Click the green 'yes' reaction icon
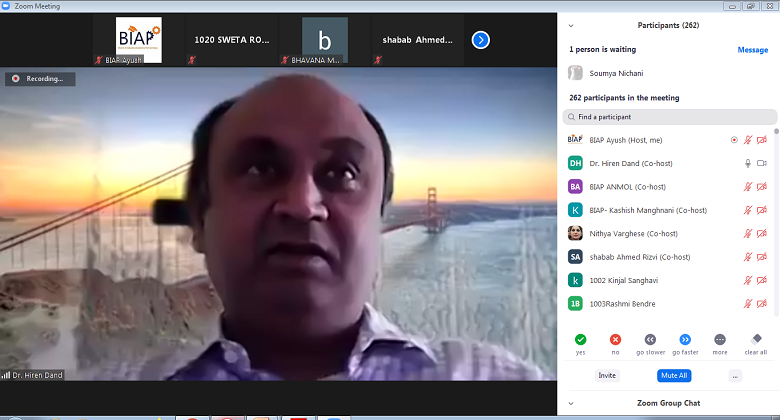This screenshot has height=420, width=780. click(x=580, y=339)
